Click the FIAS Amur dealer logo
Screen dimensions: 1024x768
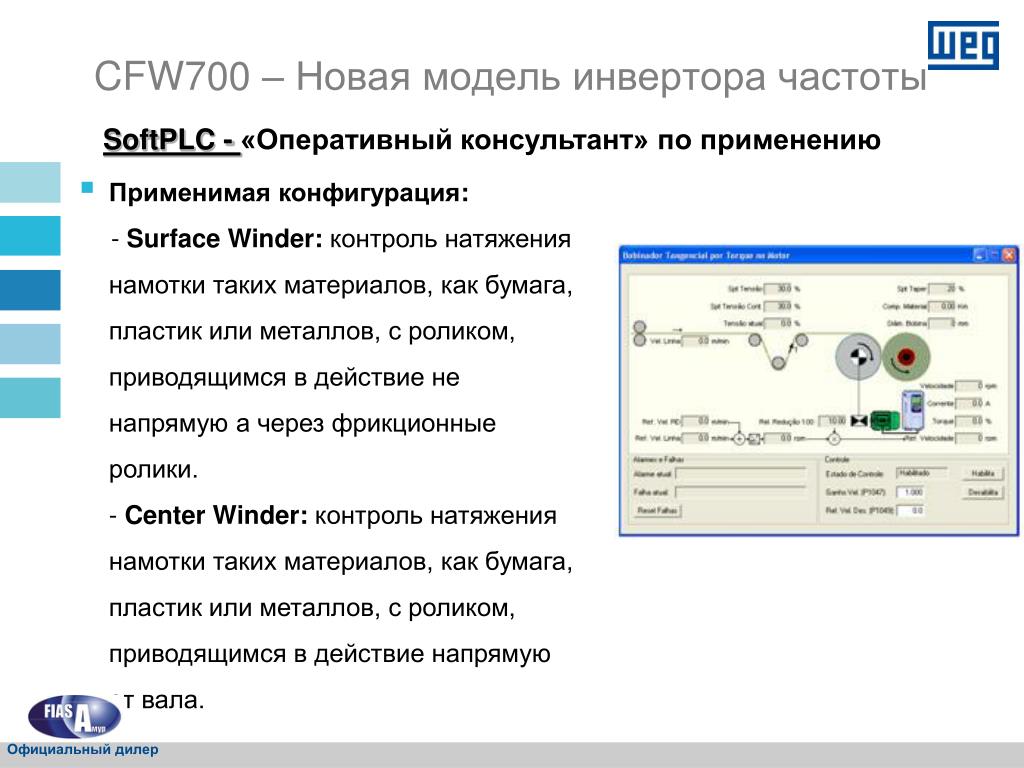click(74, 716)
